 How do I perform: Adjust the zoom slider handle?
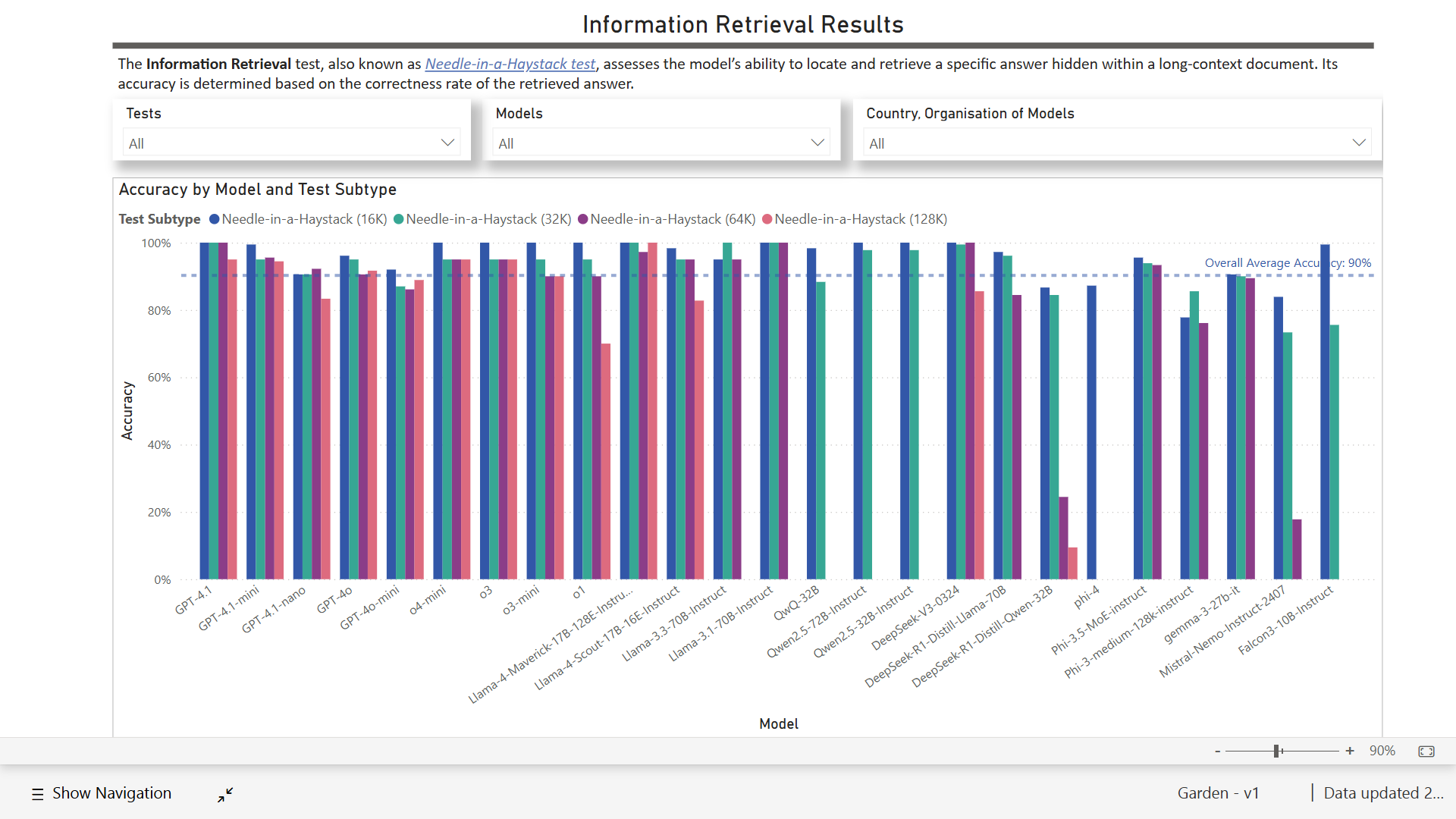(x=1277, y=751)
